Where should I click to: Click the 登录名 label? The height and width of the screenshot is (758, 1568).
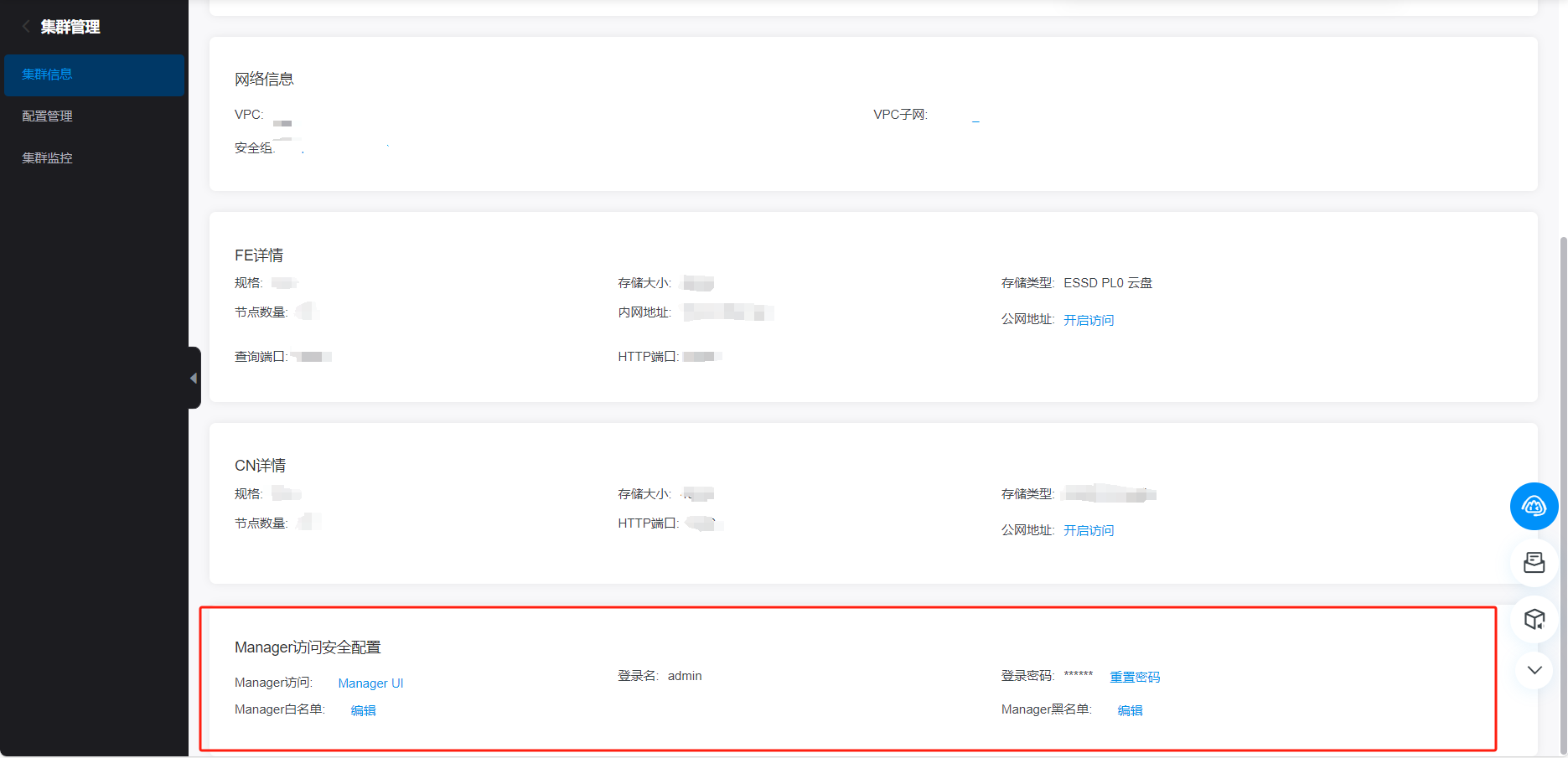pyautogui.click(x=639, y=676)
